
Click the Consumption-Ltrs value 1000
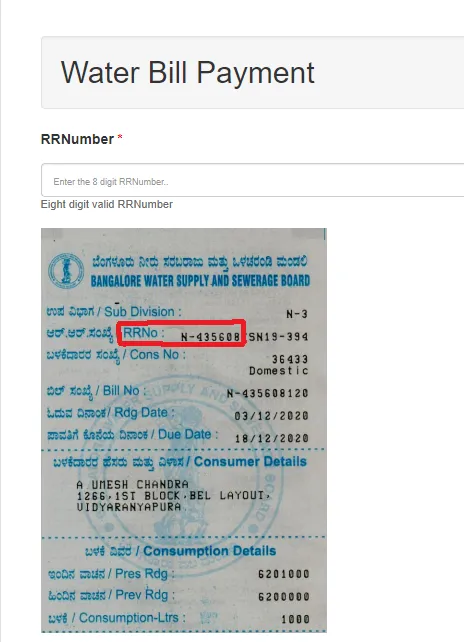tap(295, 619)
